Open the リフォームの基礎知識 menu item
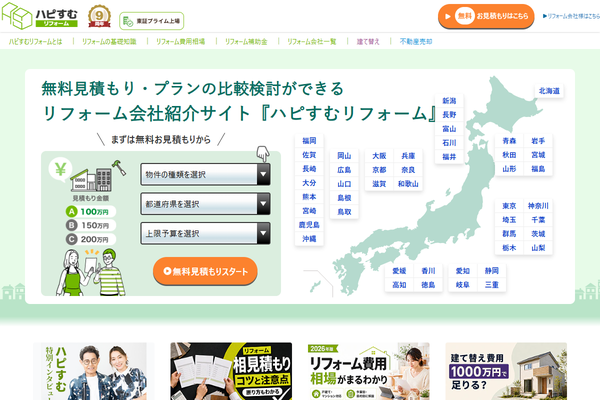 (x=109, y=41)
